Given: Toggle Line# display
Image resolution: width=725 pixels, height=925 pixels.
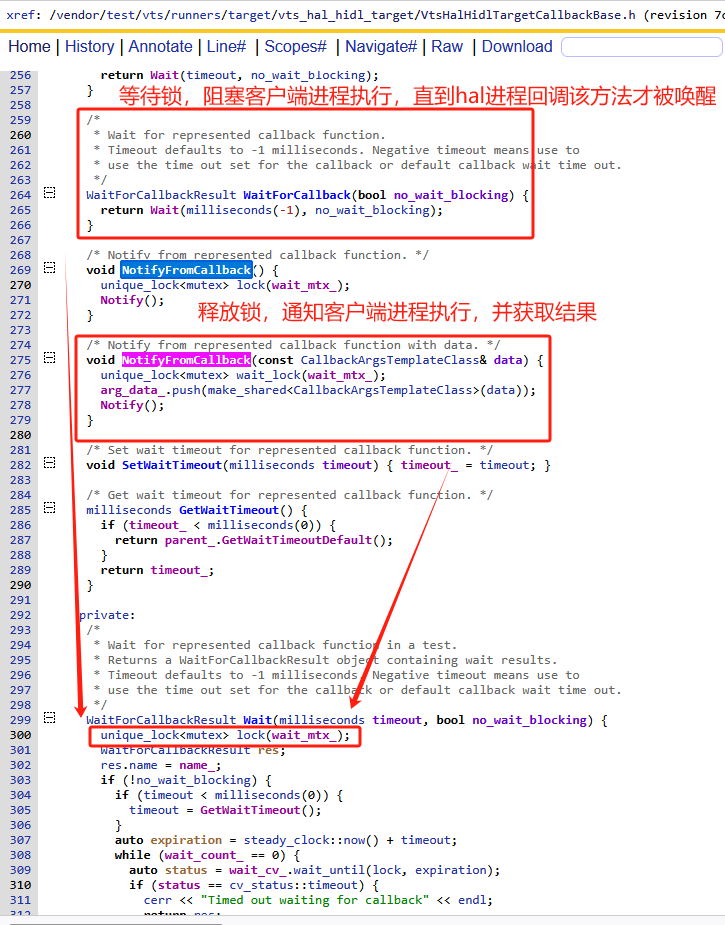Looking at the screenshot, I should [x=226, y=47].
